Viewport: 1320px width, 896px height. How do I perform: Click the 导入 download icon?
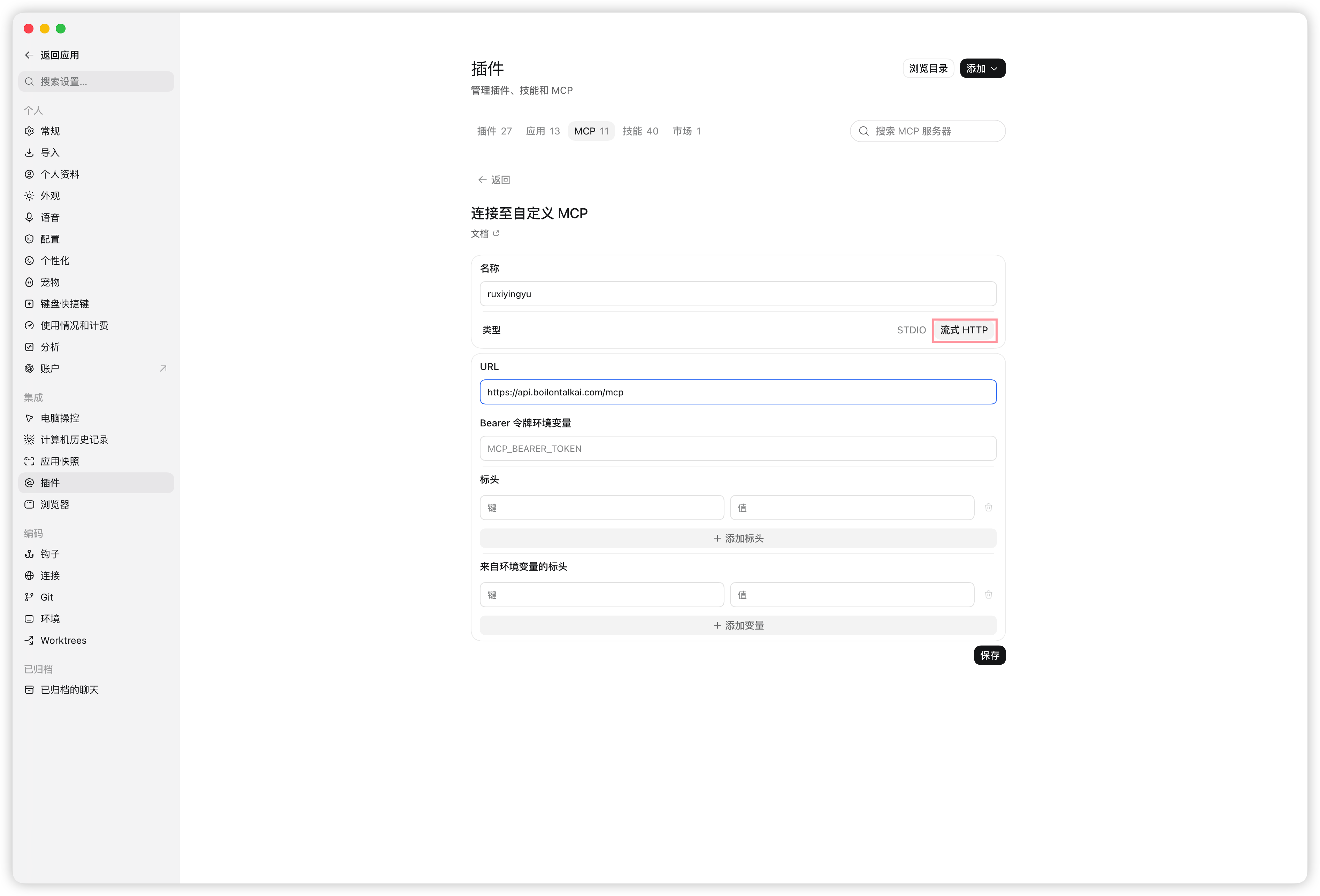(29, 153)
